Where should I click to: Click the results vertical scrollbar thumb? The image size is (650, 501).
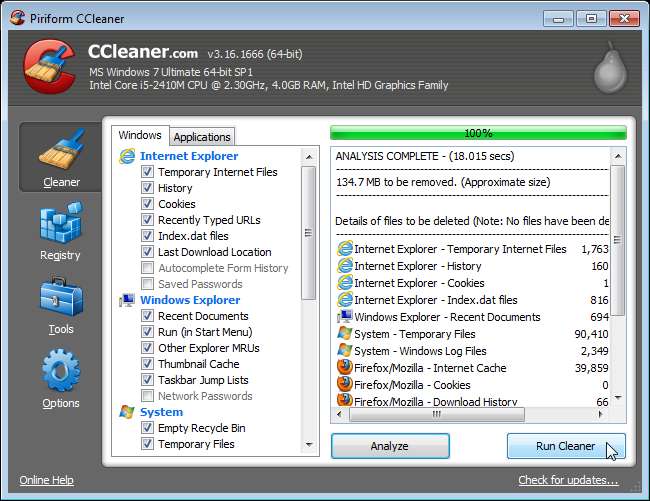click(x=618, y=240)
